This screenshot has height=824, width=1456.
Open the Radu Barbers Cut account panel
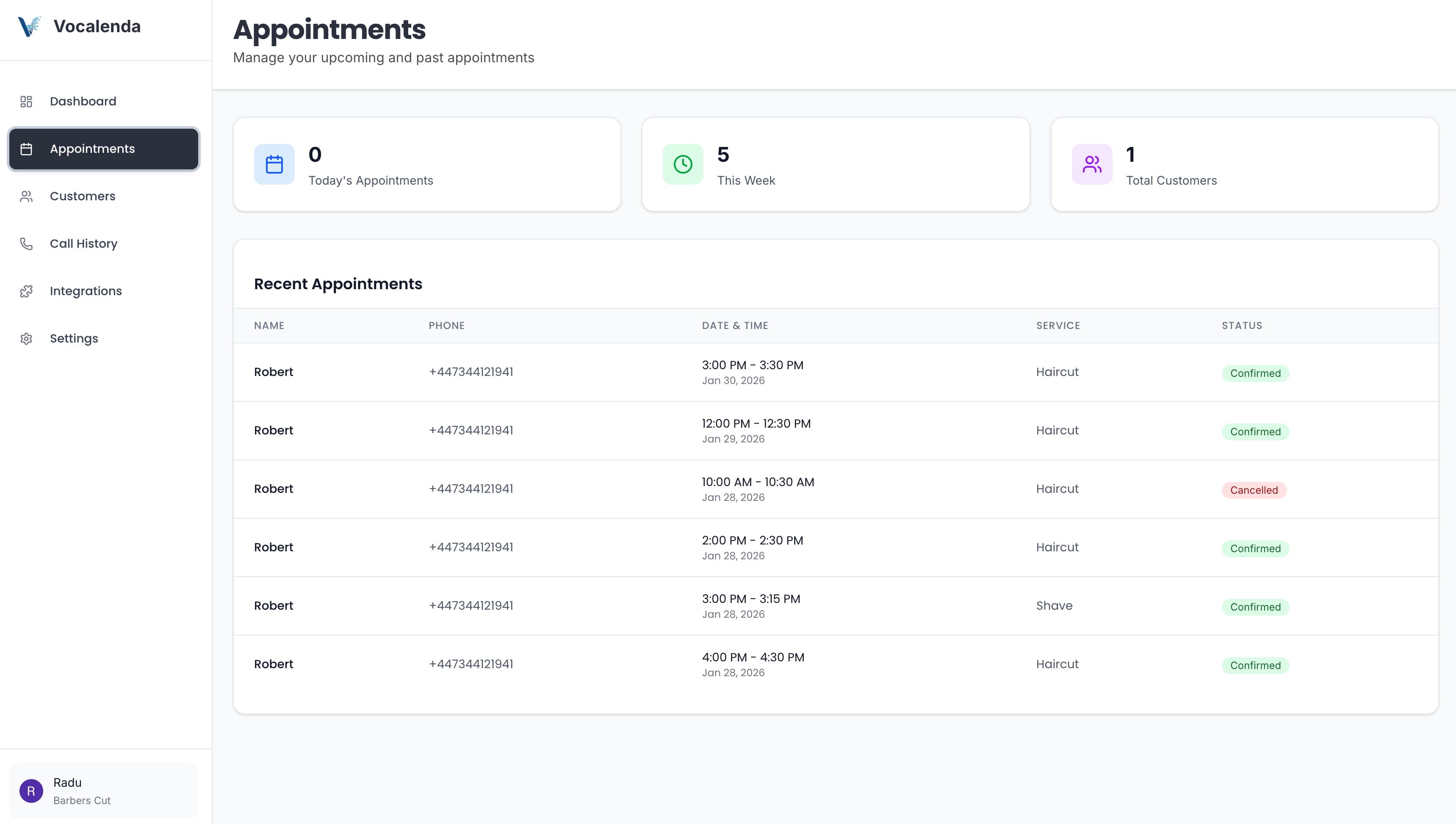[104, 791]
